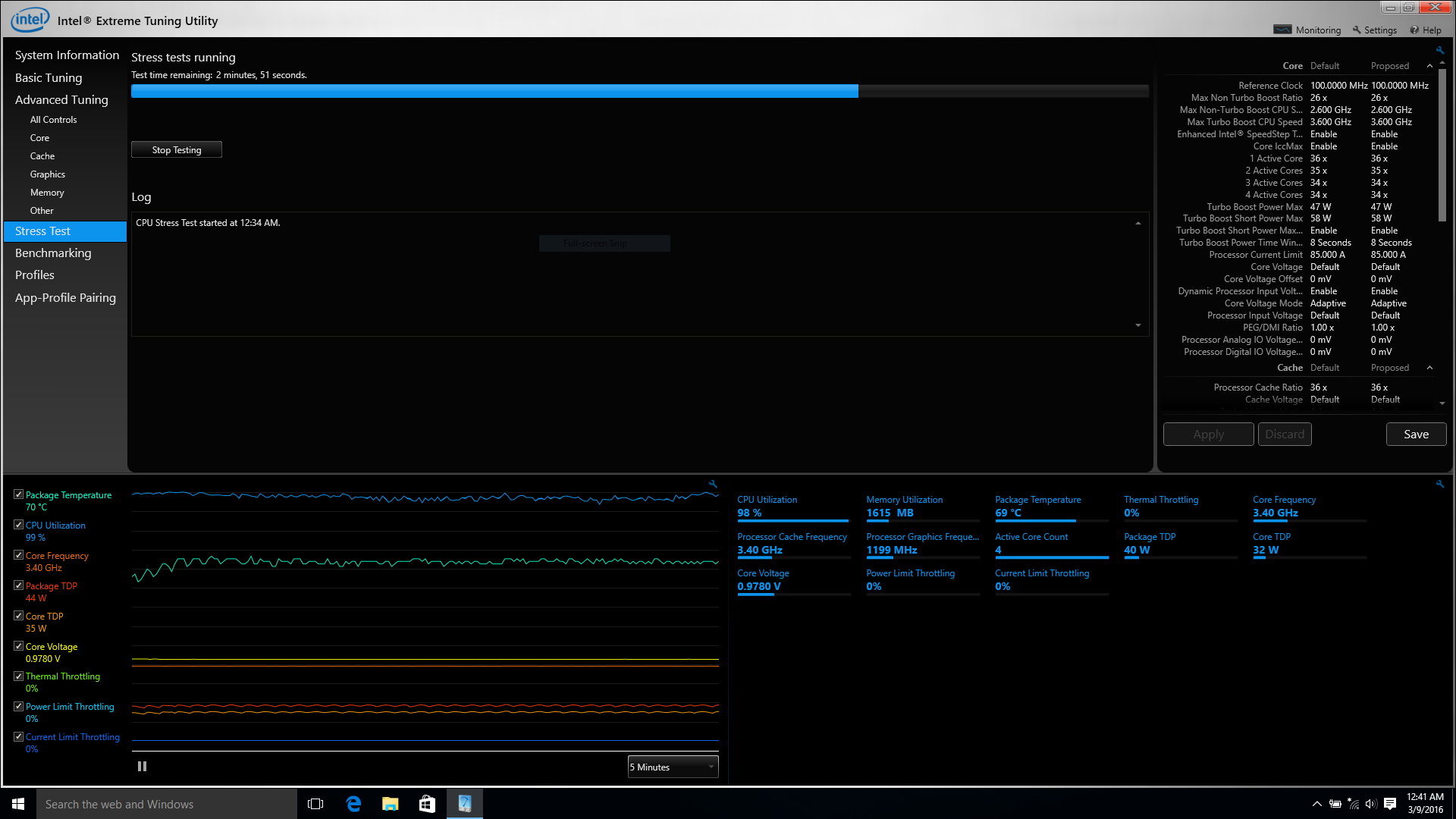Open Settings wrench icon

(1357, 30)
